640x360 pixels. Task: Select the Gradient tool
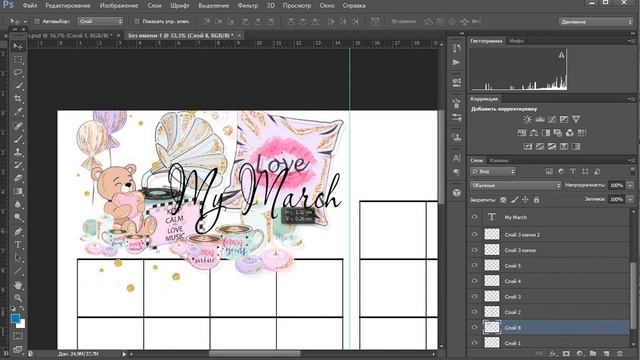(x=18, y=191)
